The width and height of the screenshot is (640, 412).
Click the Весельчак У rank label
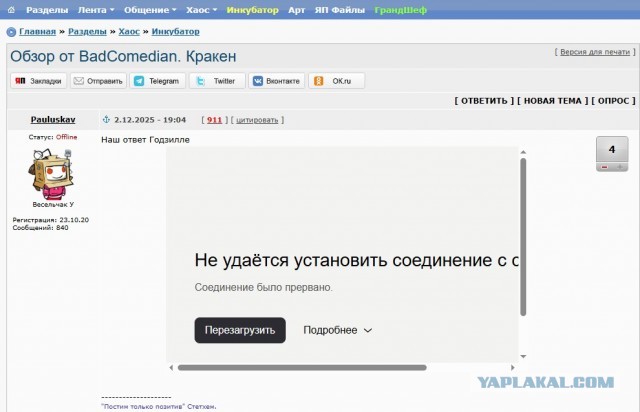(x=53, y=205)
